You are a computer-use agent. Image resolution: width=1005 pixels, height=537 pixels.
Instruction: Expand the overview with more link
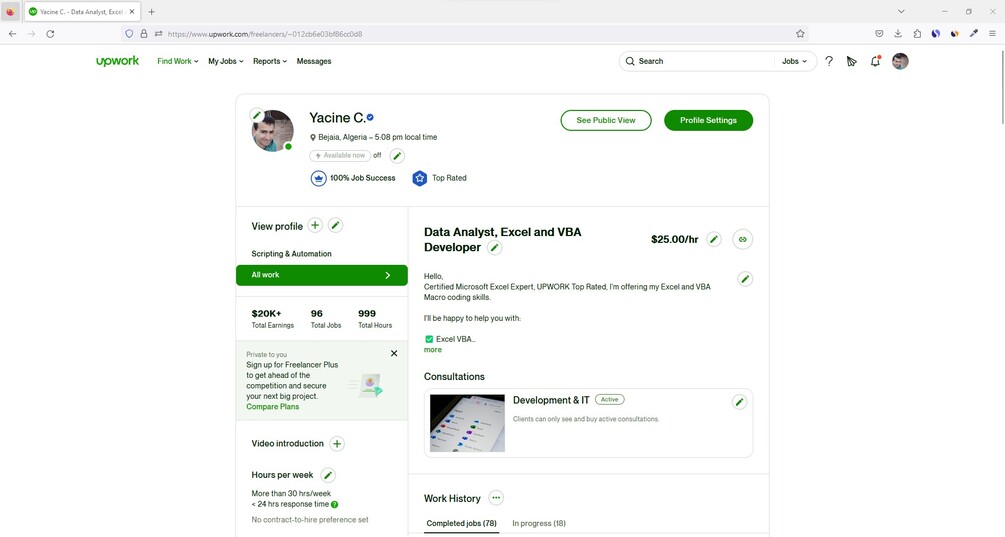(433, 350)
